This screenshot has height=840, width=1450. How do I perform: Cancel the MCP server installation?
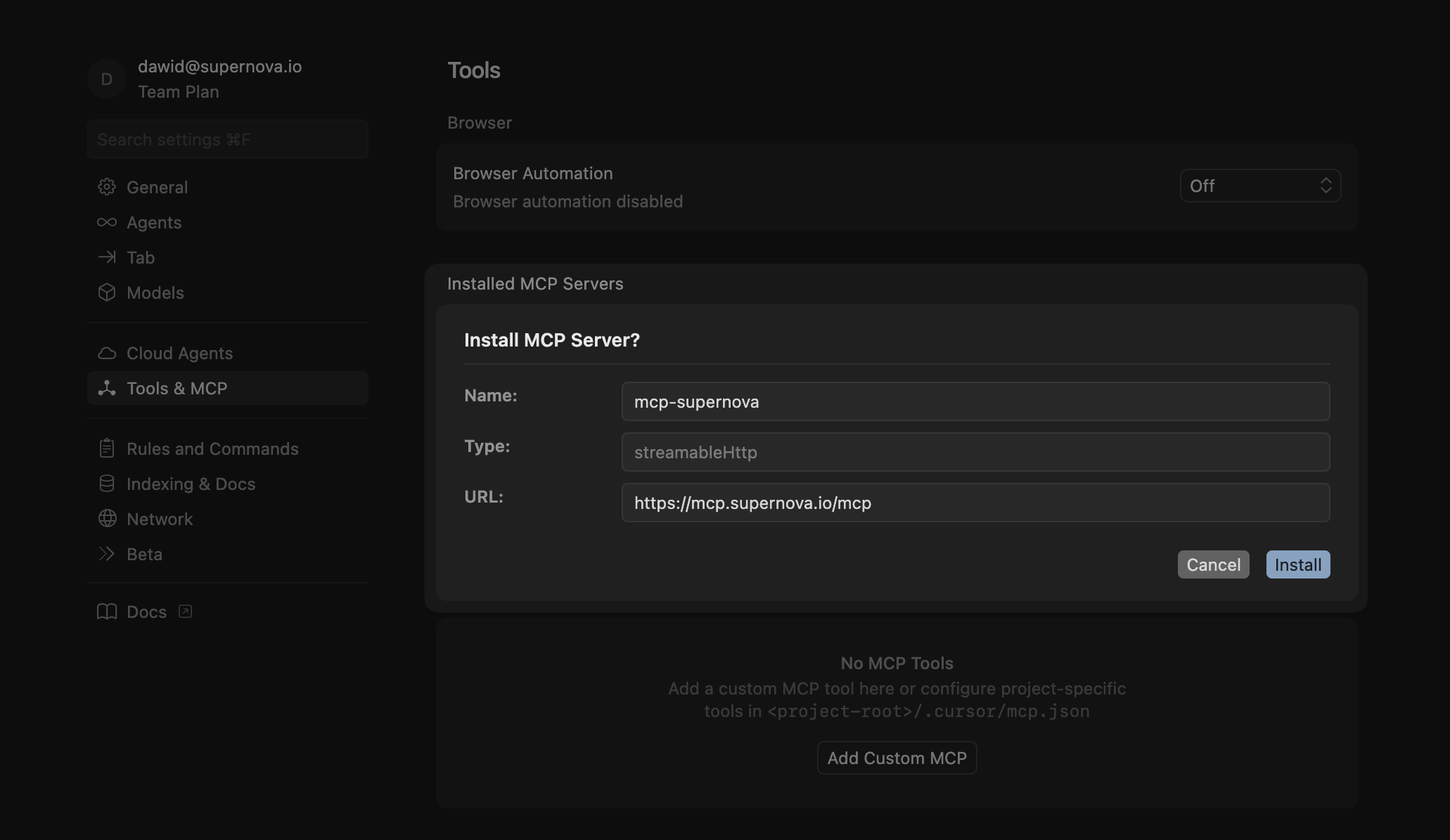click(x=1213, y=564)
